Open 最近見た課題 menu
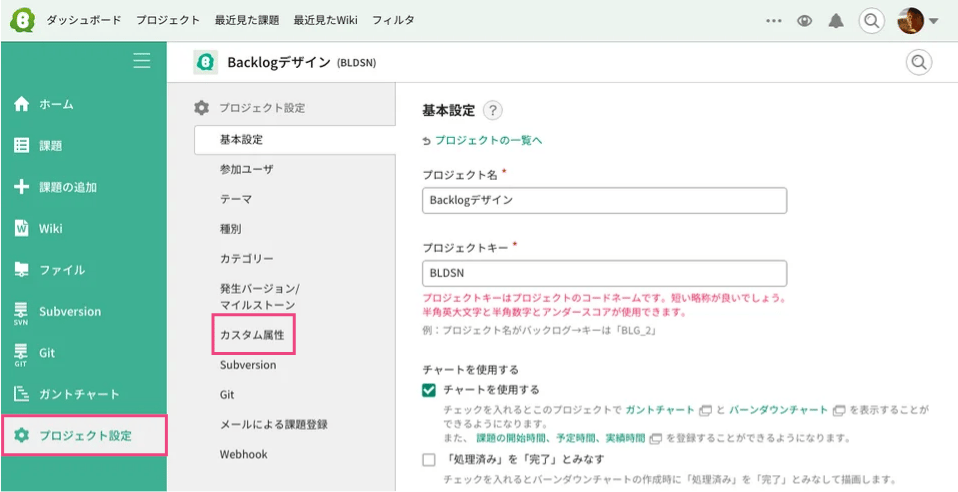958x492 pixels. [x=247, y=20]
